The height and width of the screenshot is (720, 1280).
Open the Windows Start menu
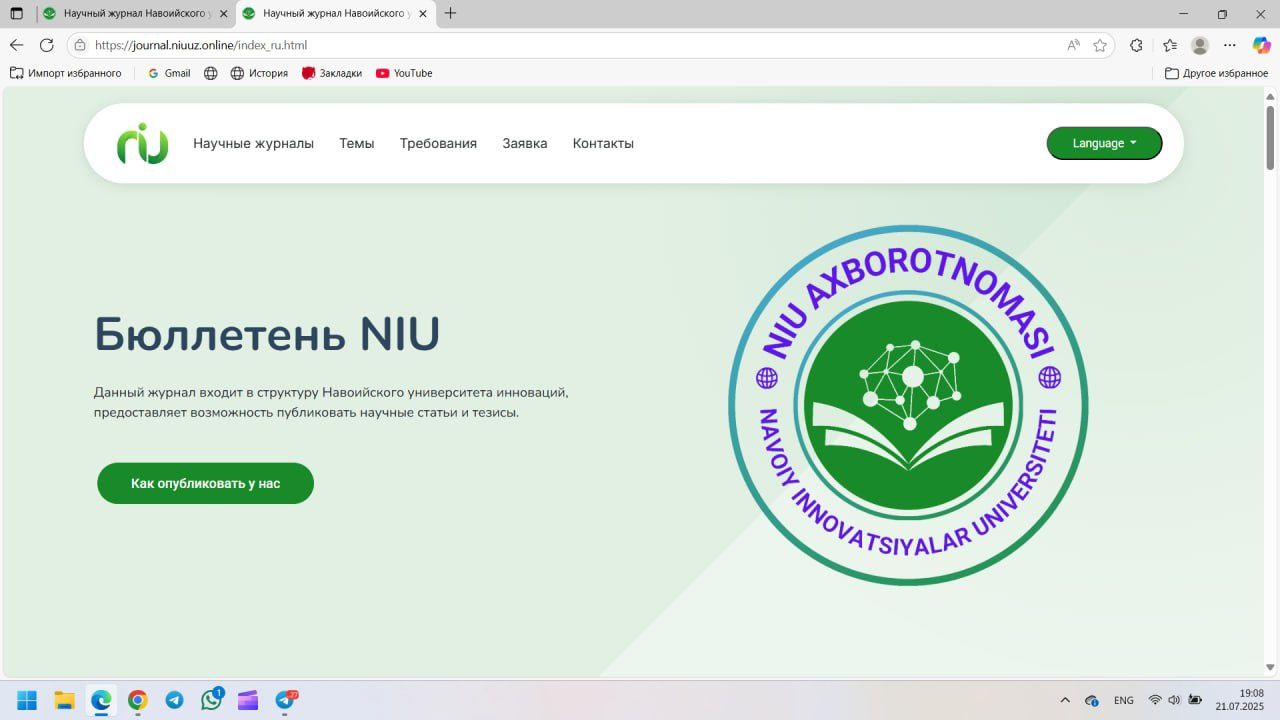click(27, 700)
